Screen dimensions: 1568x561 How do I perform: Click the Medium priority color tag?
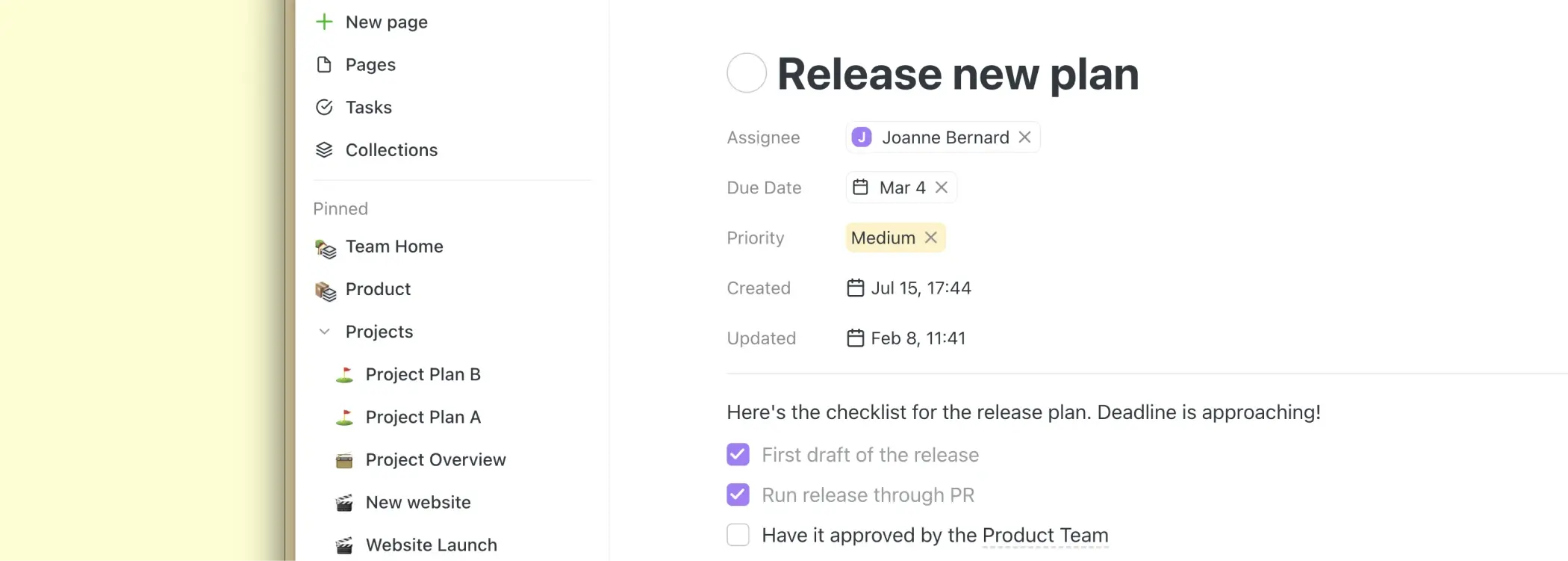(883, 238)
